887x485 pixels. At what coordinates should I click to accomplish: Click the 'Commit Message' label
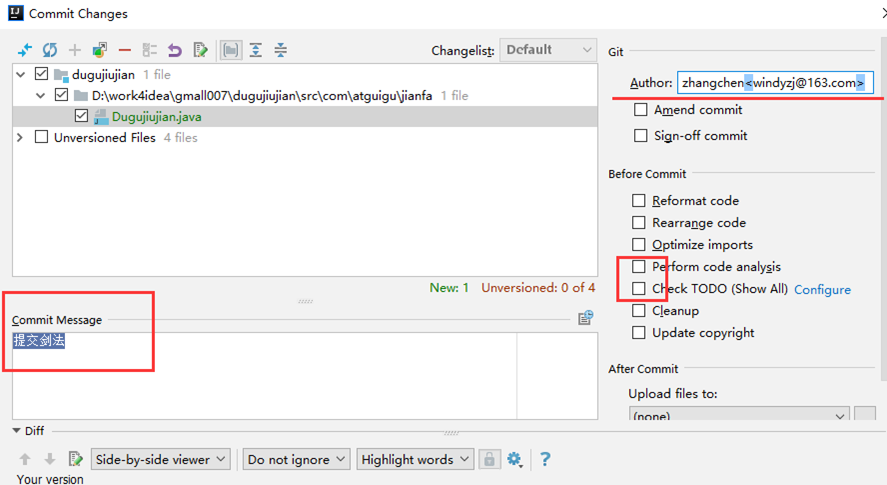click(x=57, y=320)
